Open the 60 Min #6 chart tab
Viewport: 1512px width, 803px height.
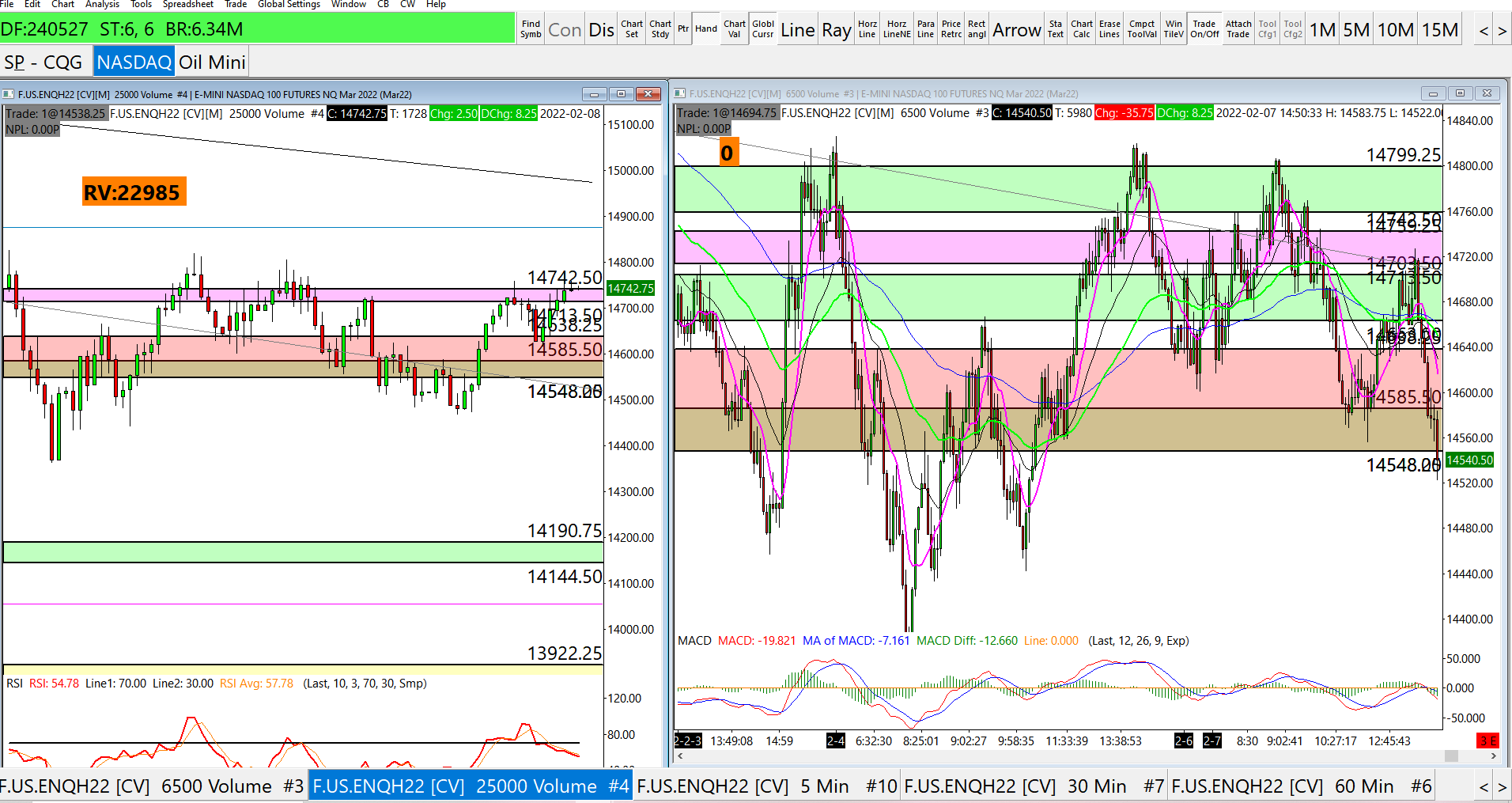click(x=1302, y=786)
